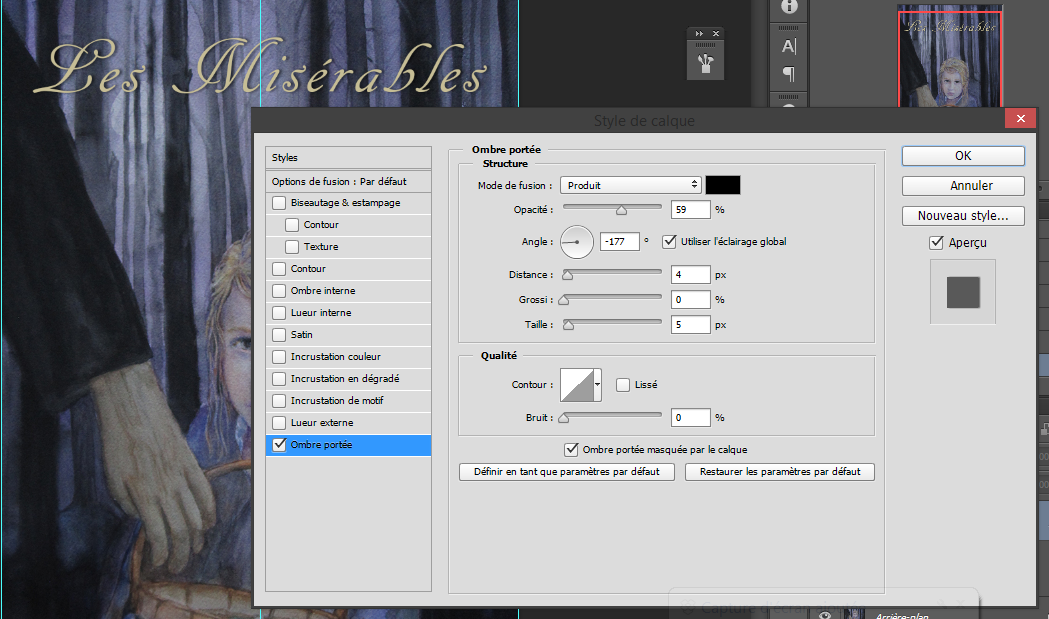
Task: Enable the Biseautage & estampage effect checkbox
Action: point(279,203)
